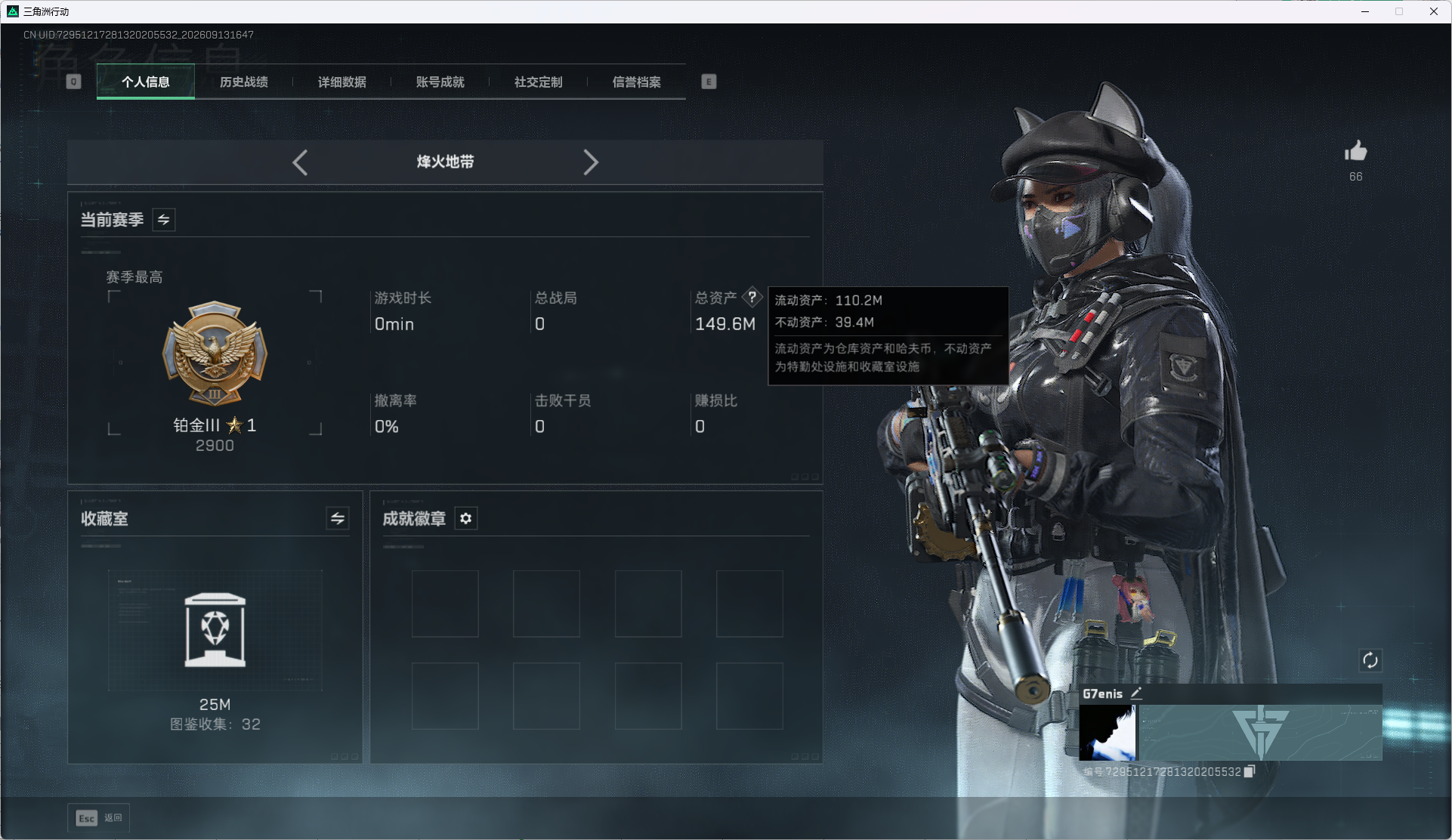
Task: Click the Esc 返回 button
Action: coord(99,818)
